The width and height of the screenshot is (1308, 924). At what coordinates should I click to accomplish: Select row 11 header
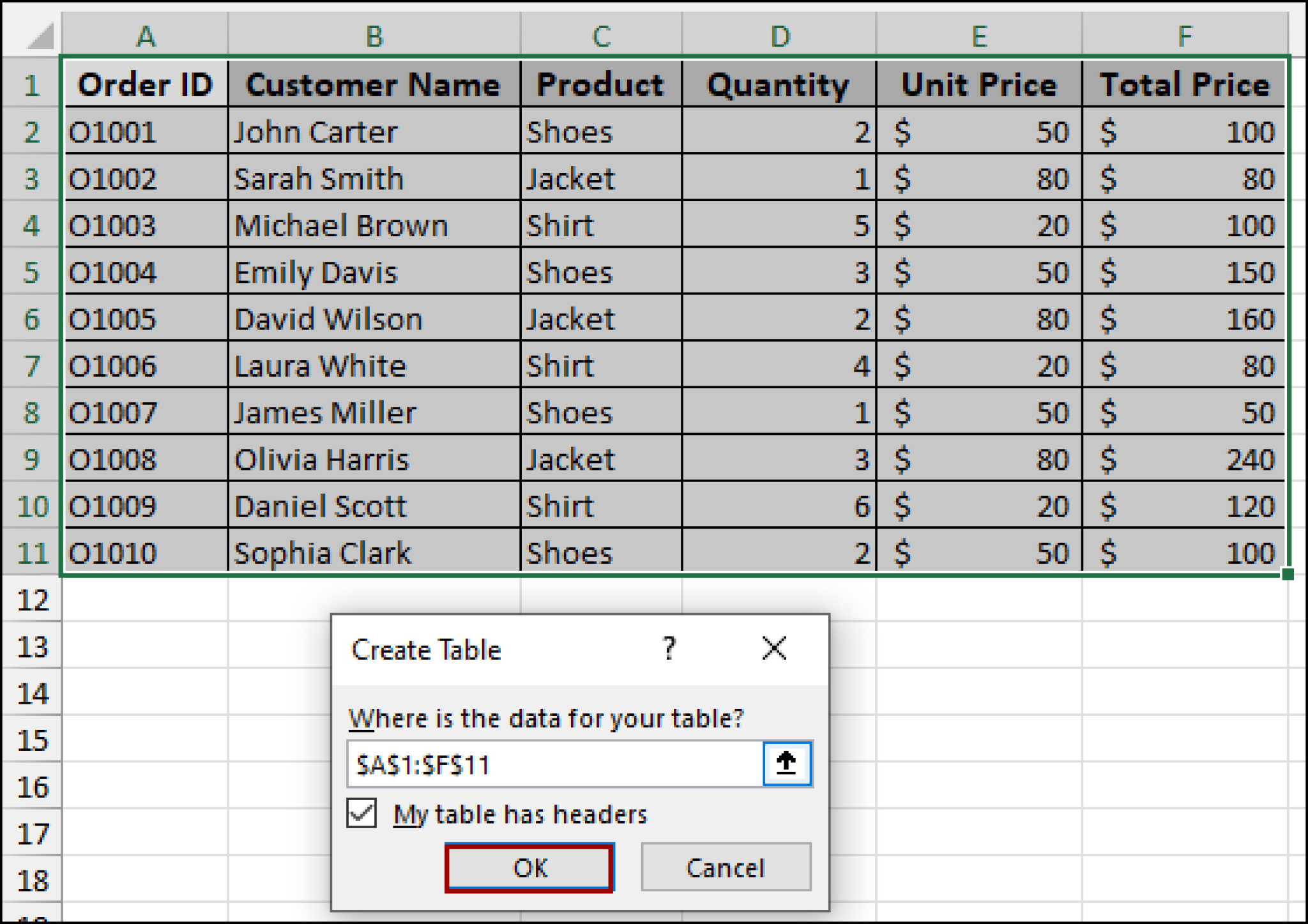click(31, 553)
